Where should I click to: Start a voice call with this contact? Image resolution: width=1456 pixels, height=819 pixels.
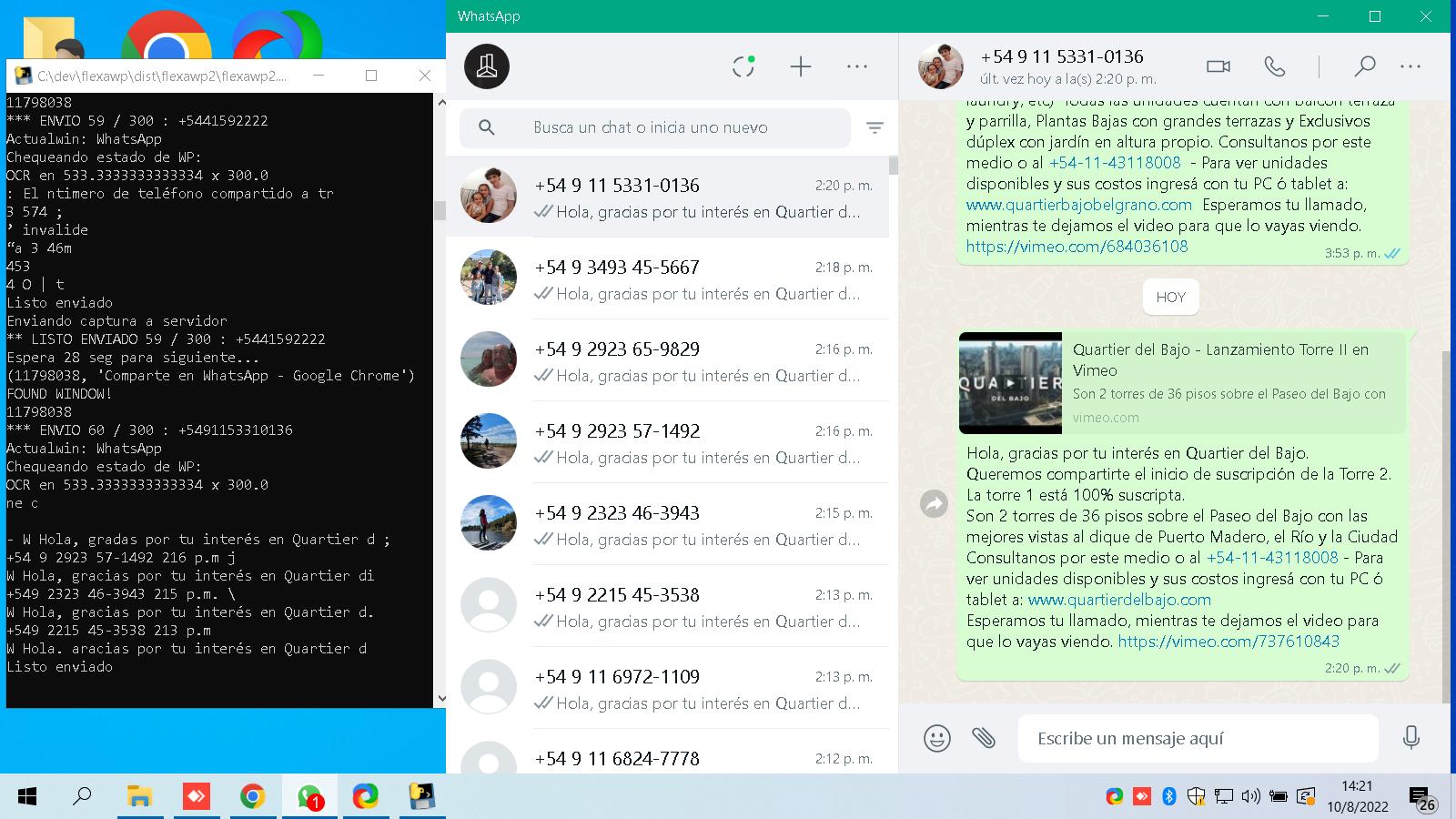coord(1275,66)
